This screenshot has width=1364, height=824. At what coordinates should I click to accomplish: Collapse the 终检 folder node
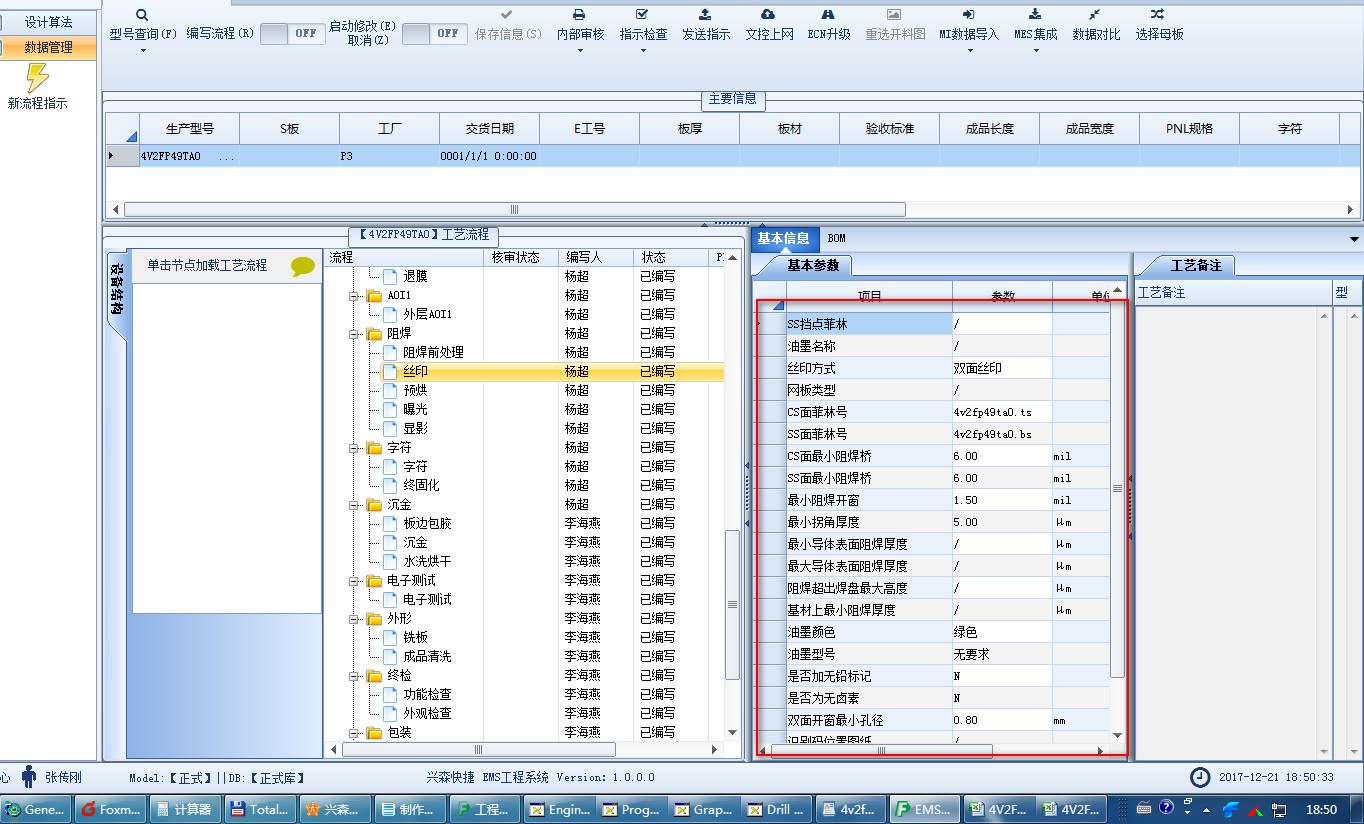(353, 676)
